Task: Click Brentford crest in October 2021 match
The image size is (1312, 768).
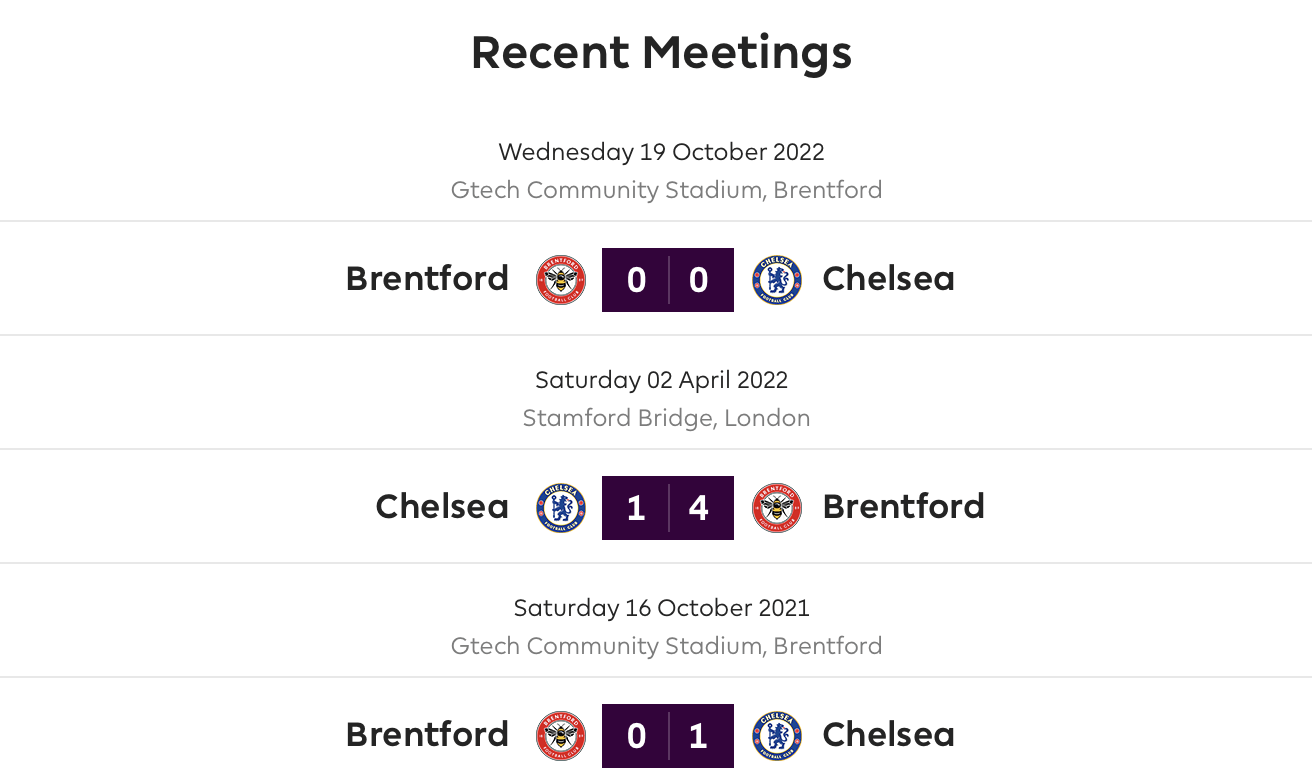Action: pos(561,736)
